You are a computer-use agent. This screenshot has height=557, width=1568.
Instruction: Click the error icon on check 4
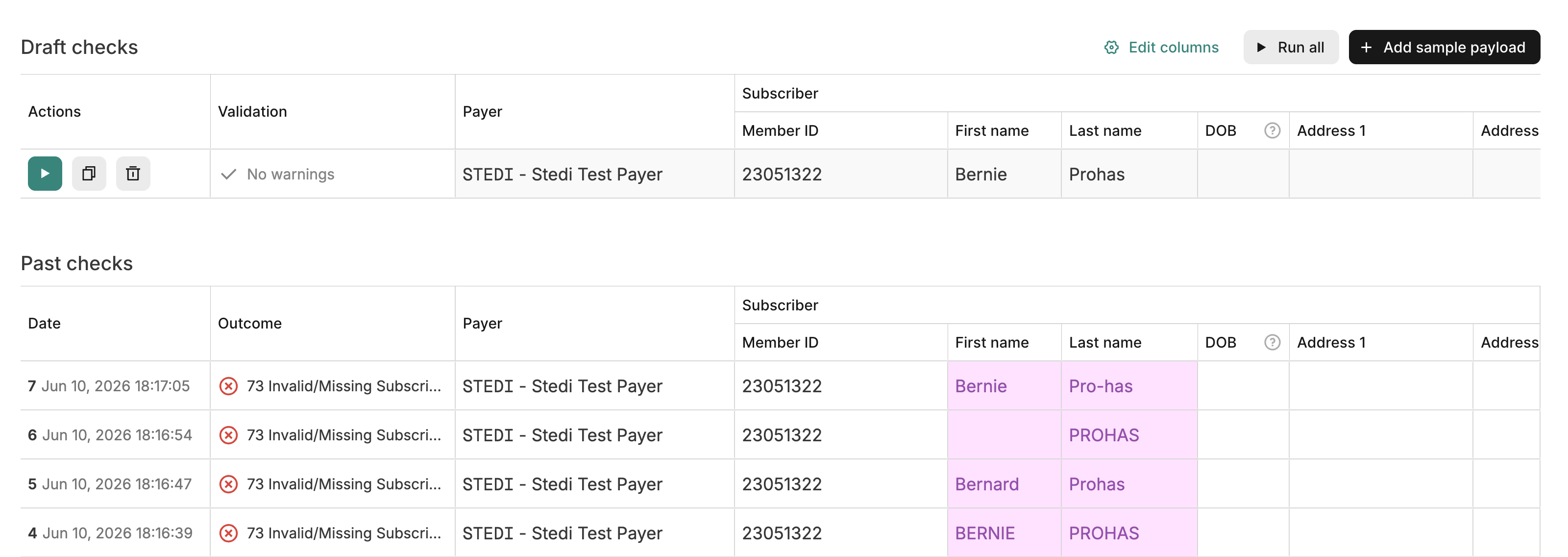point(228,533)
